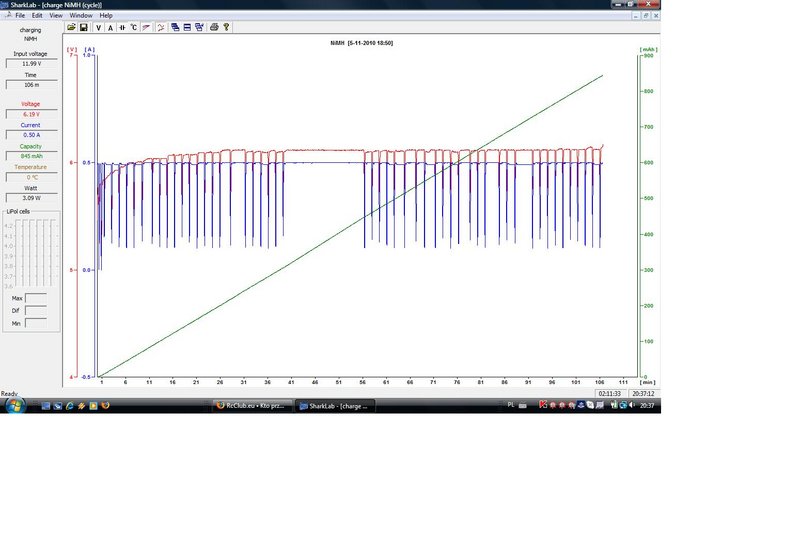800x536 pixels.
Task: Toggle the current curve with the A button
Action: point(110,28)
